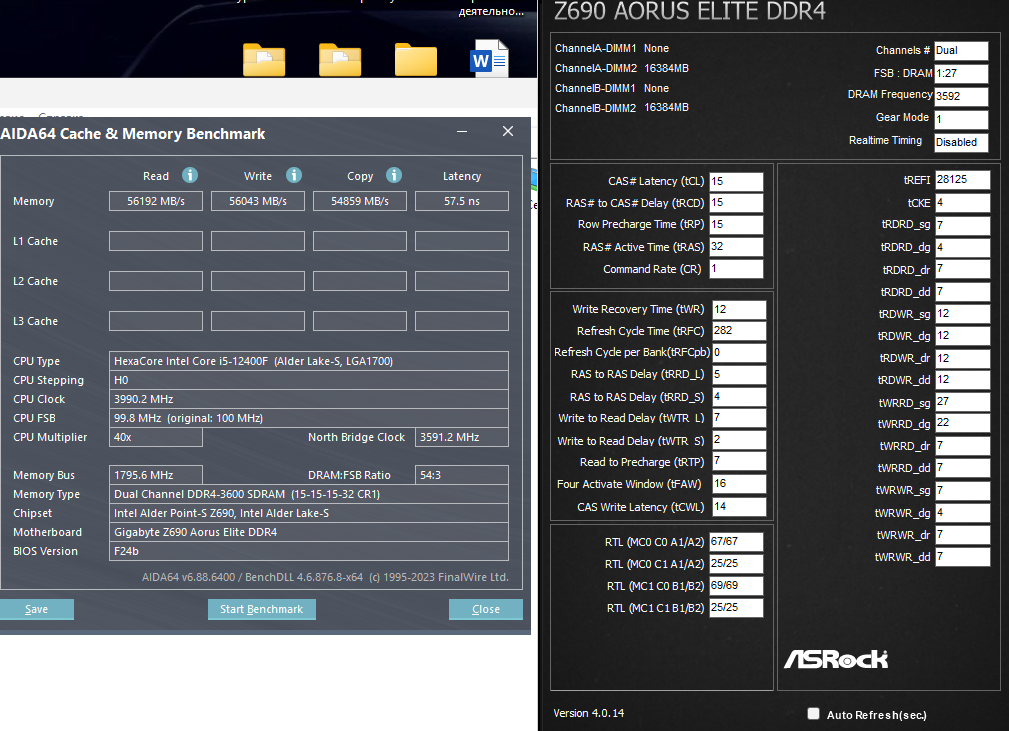The height and width of the screenshot is (731, 1009).
Task: Click the Refresh Cycle per Bank (tRFCpb) field
Action: coord(739,353)
